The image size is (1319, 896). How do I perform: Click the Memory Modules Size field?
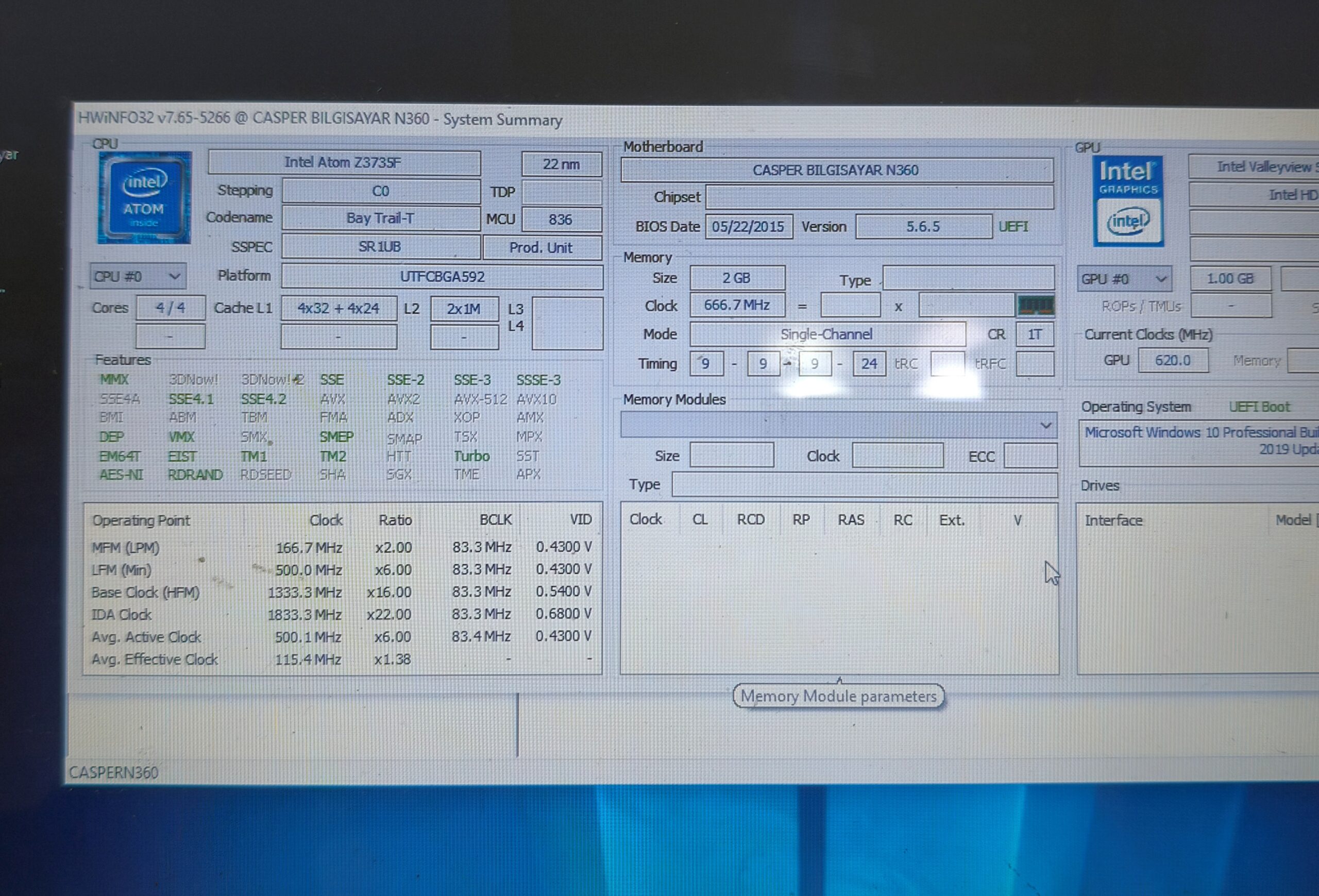(x=732, y=455)
